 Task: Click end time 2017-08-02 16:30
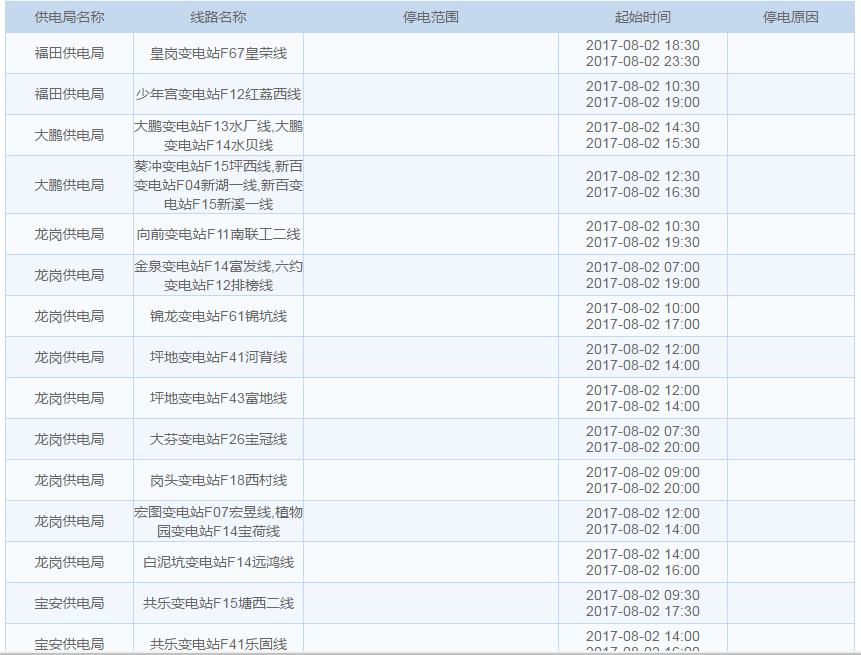(643, 192)
